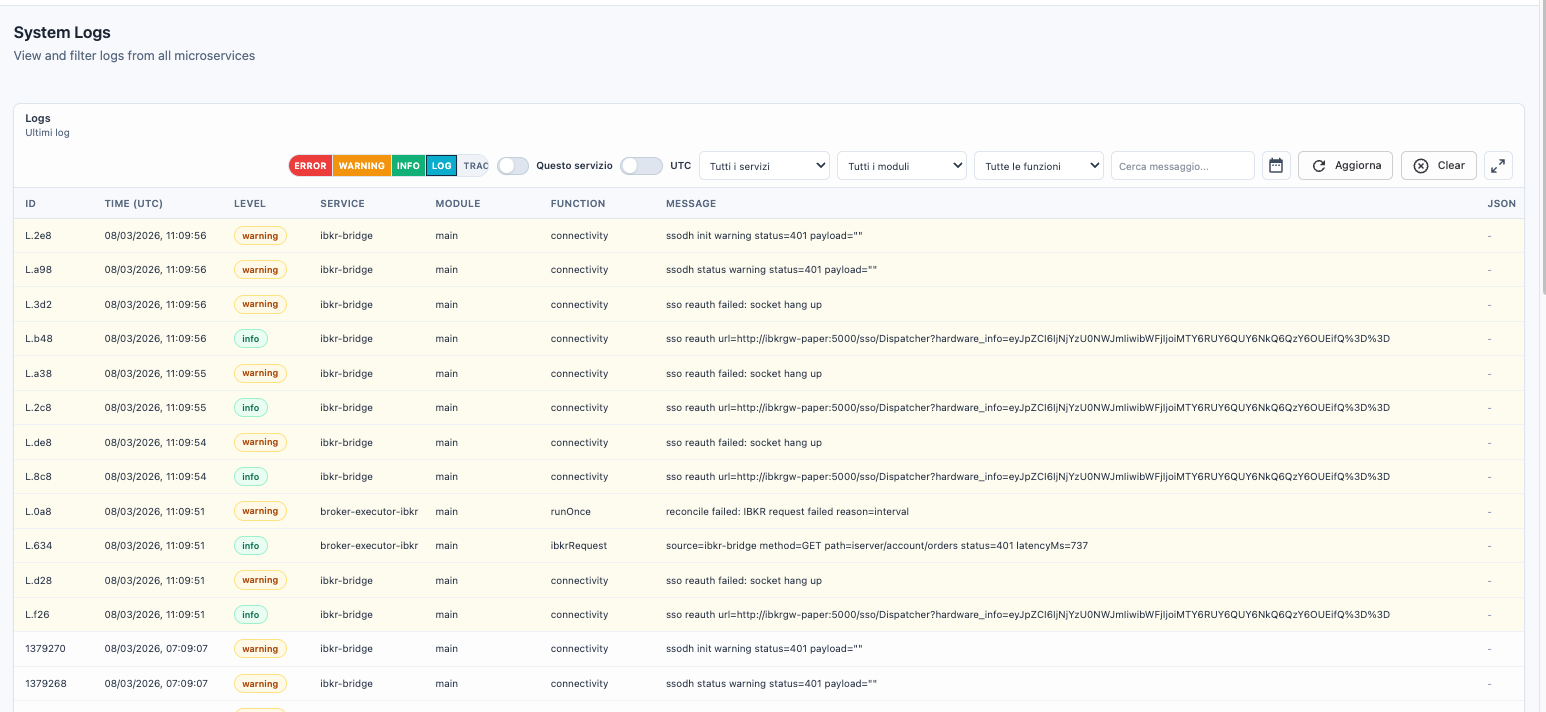
Task: Select the LOG level filter chip
Action: point(441,166)
